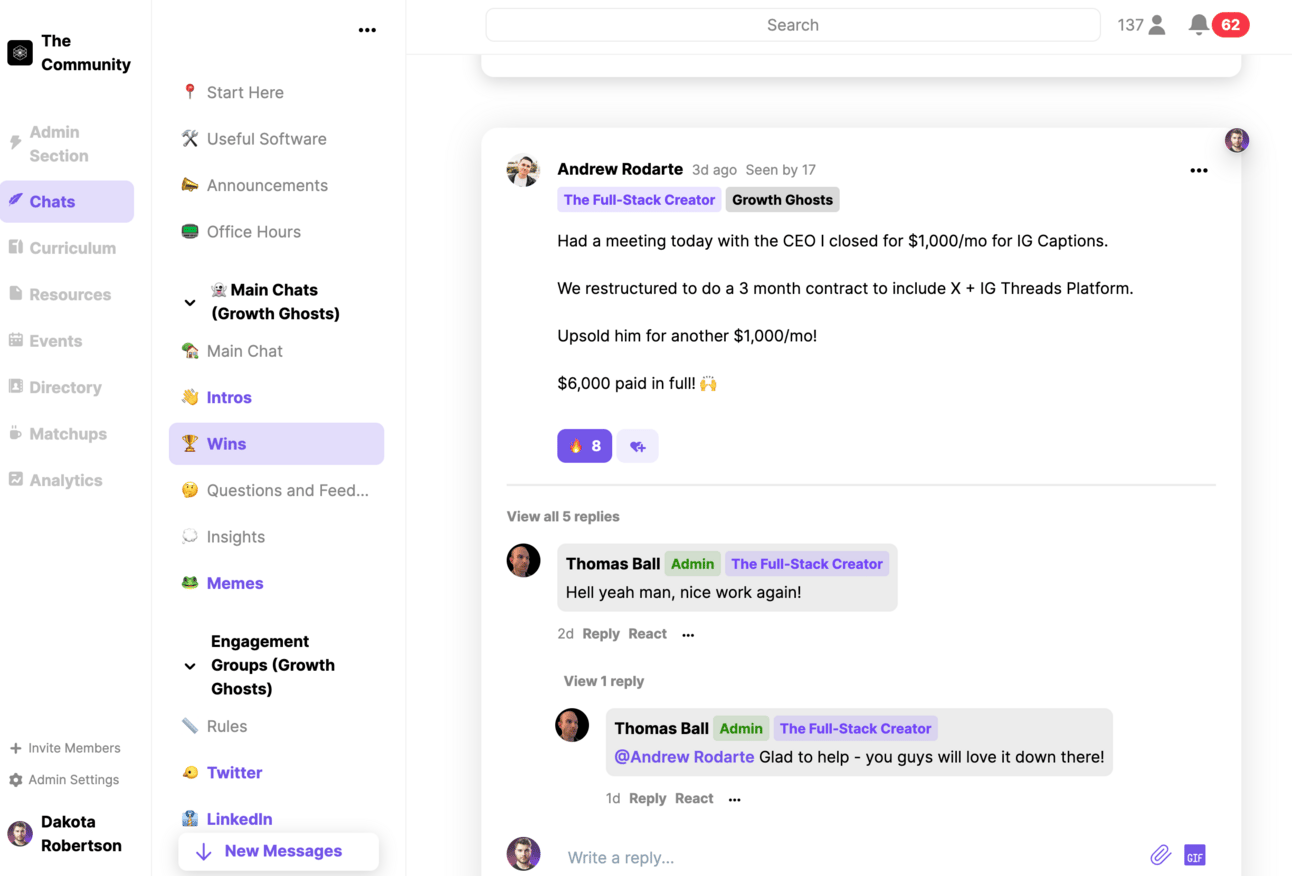Insert a GIF in the reply
The width and height of the screenshot is (1292, 876).
pos(1195,855)
